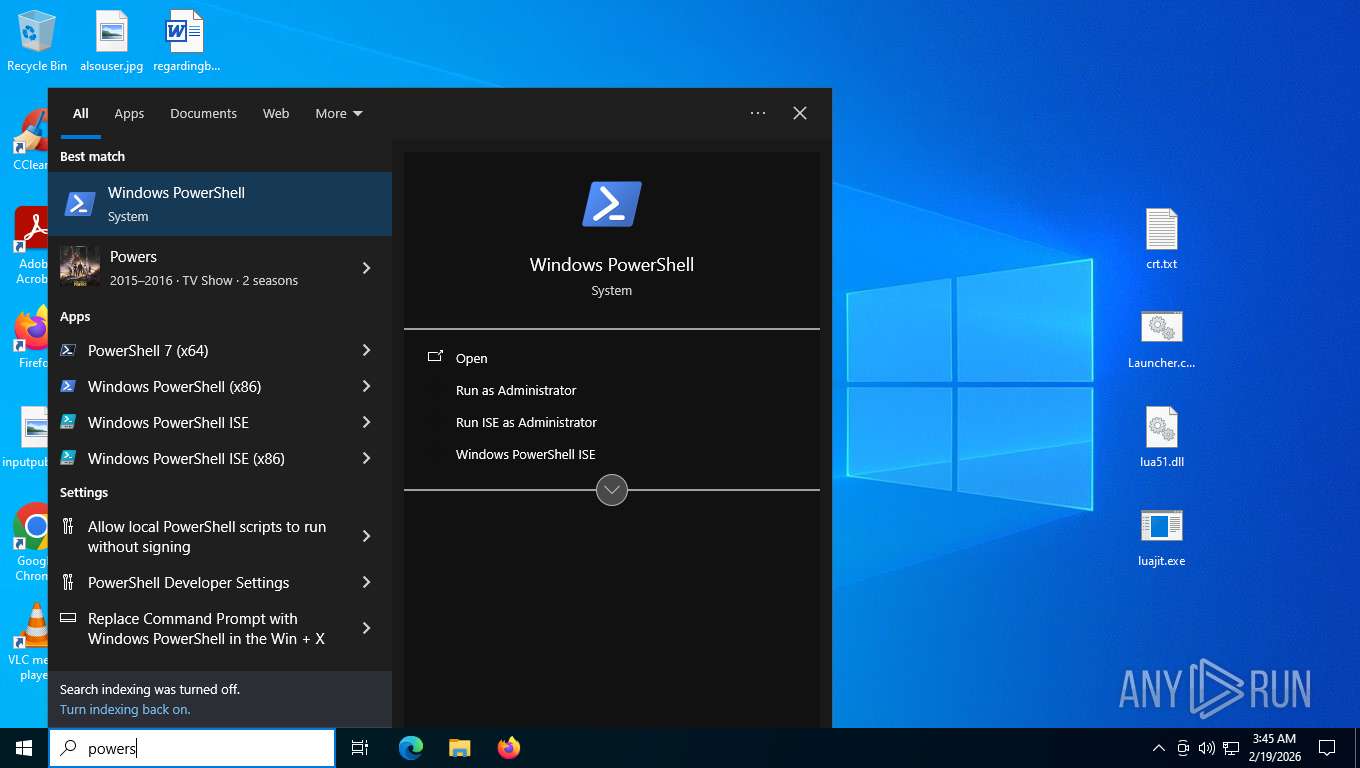Switch to the Web filter tab
1360x768 pixels.
coord(276,113)
